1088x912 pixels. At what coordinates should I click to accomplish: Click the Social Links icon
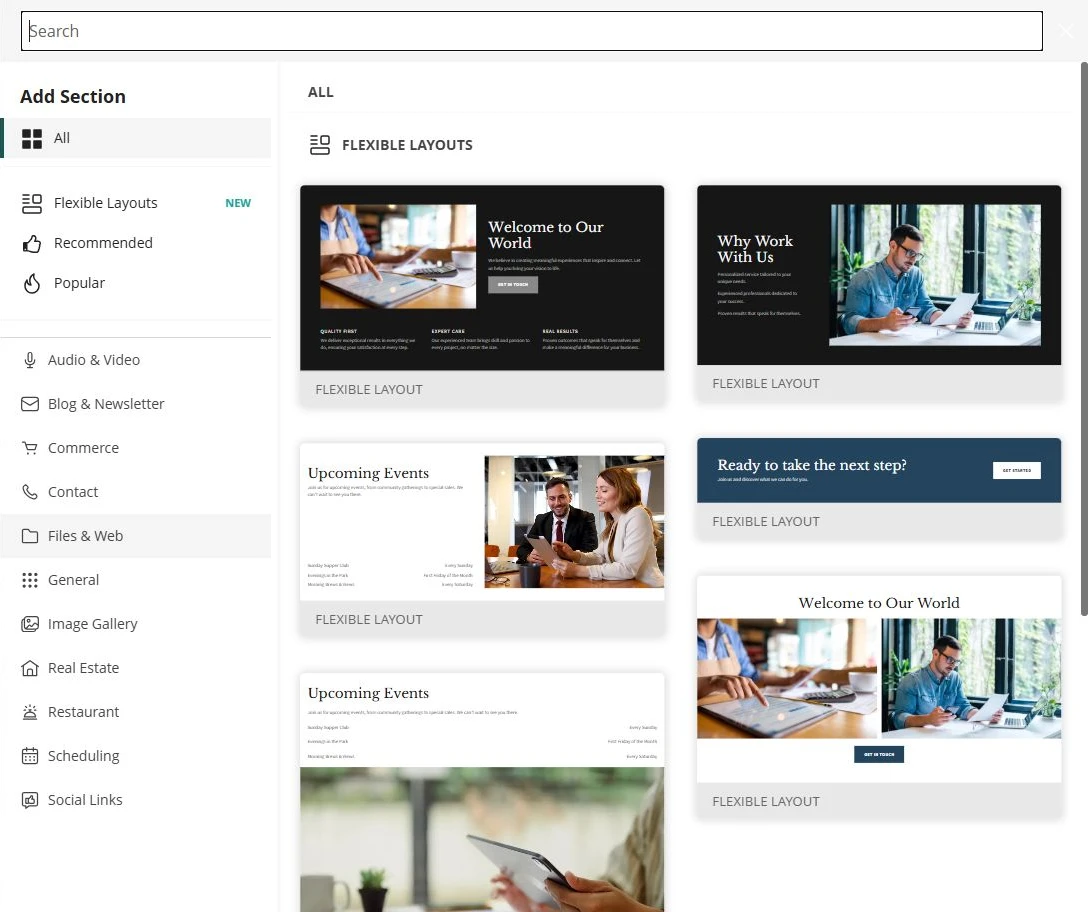click(x=30, y=800)
